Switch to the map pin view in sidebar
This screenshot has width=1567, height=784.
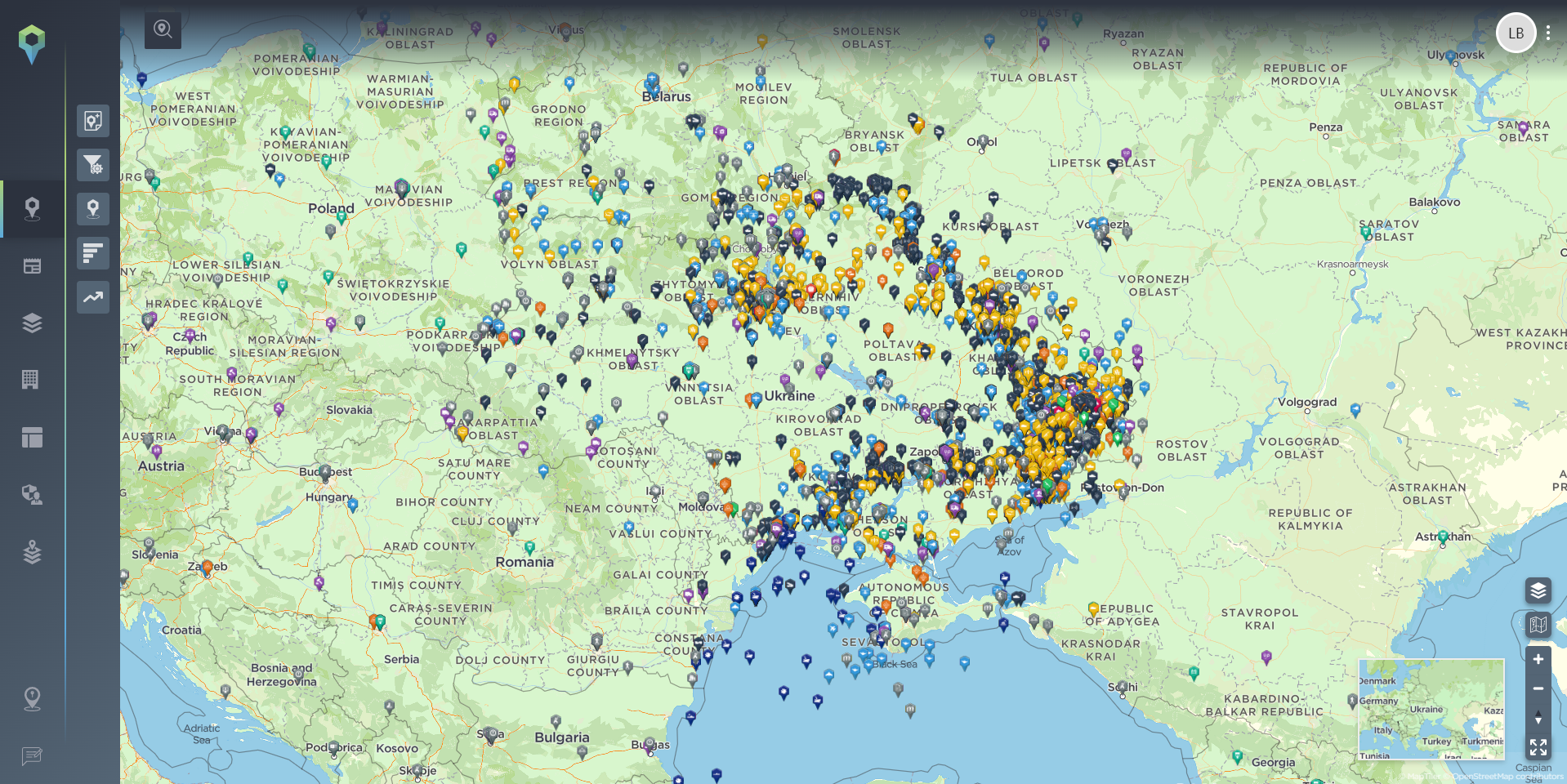(32, 209)
